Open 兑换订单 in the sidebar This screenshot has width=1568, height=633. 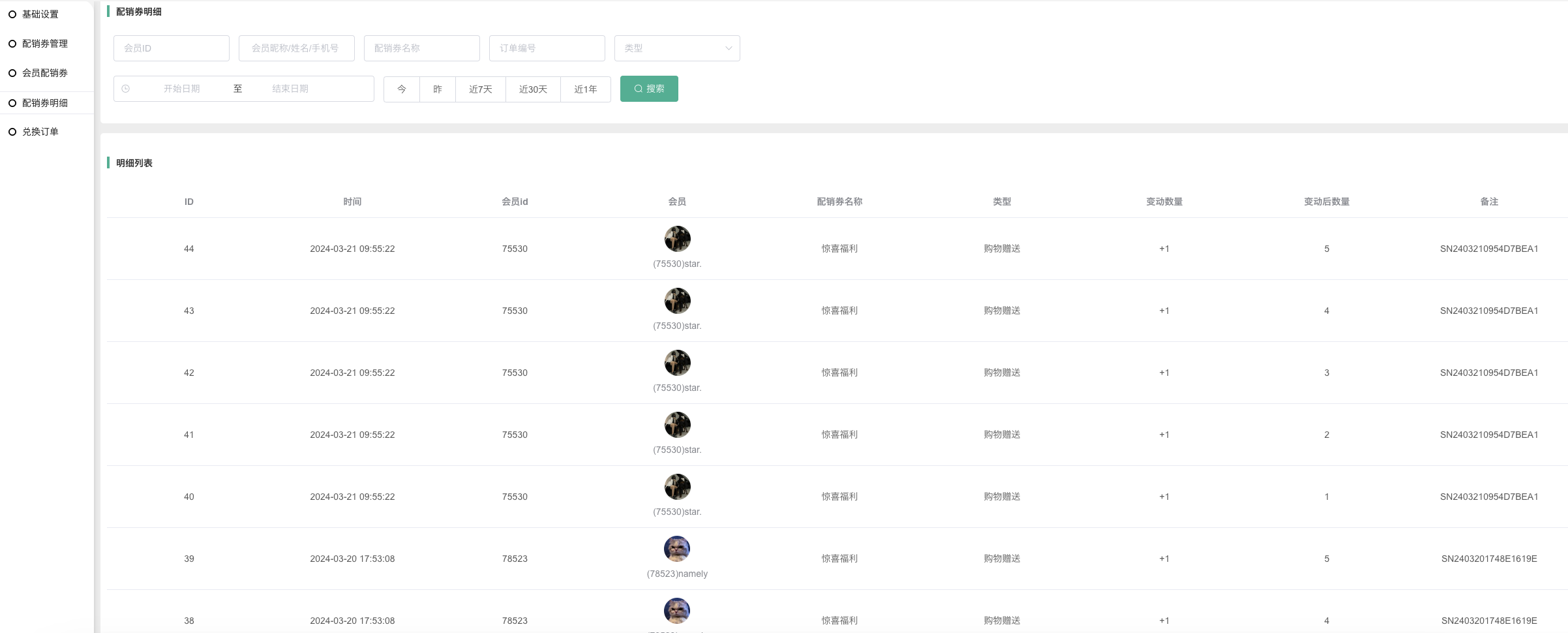point(40,132)
